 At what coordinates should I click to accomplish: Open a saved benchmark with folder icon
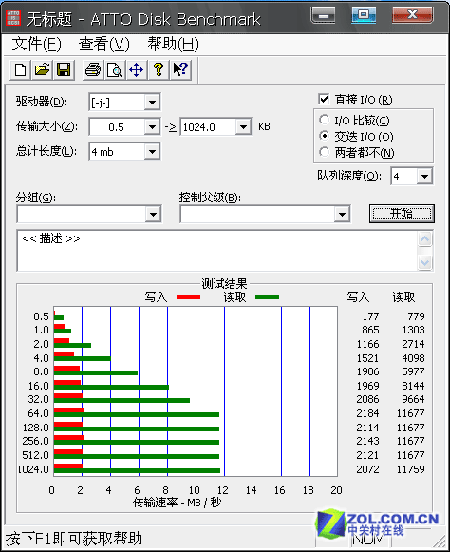[42, 70]
